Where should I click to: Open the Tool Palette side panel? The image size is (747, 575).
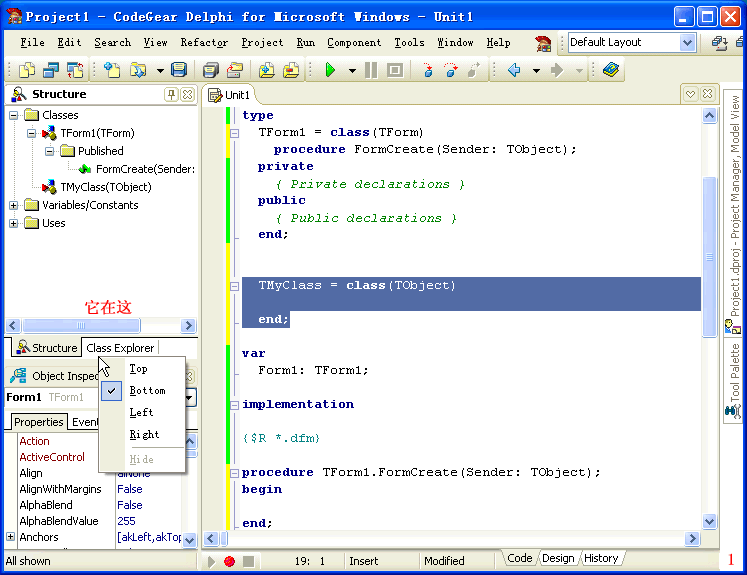click(733, 380)
